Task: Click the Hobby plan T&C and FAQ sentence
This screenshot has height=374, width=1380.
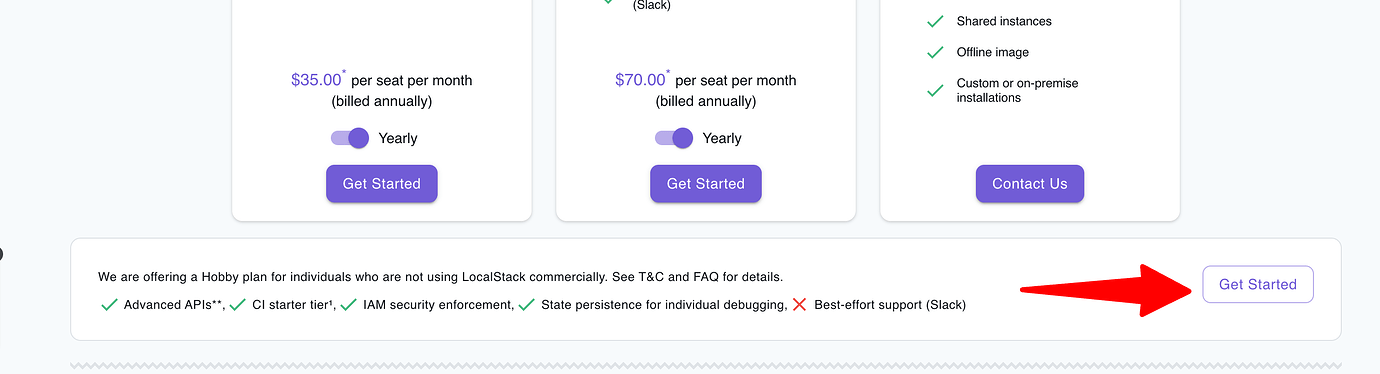Action: coord(441,276)
